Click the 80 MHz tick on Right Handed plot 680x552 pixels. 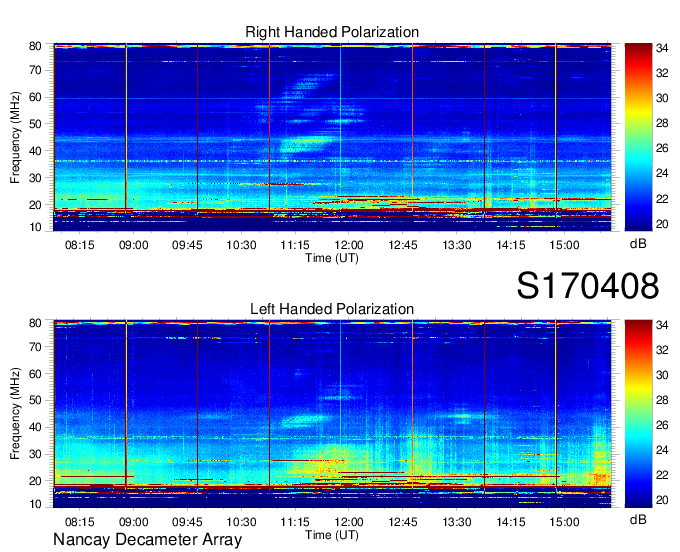(35, 46)
